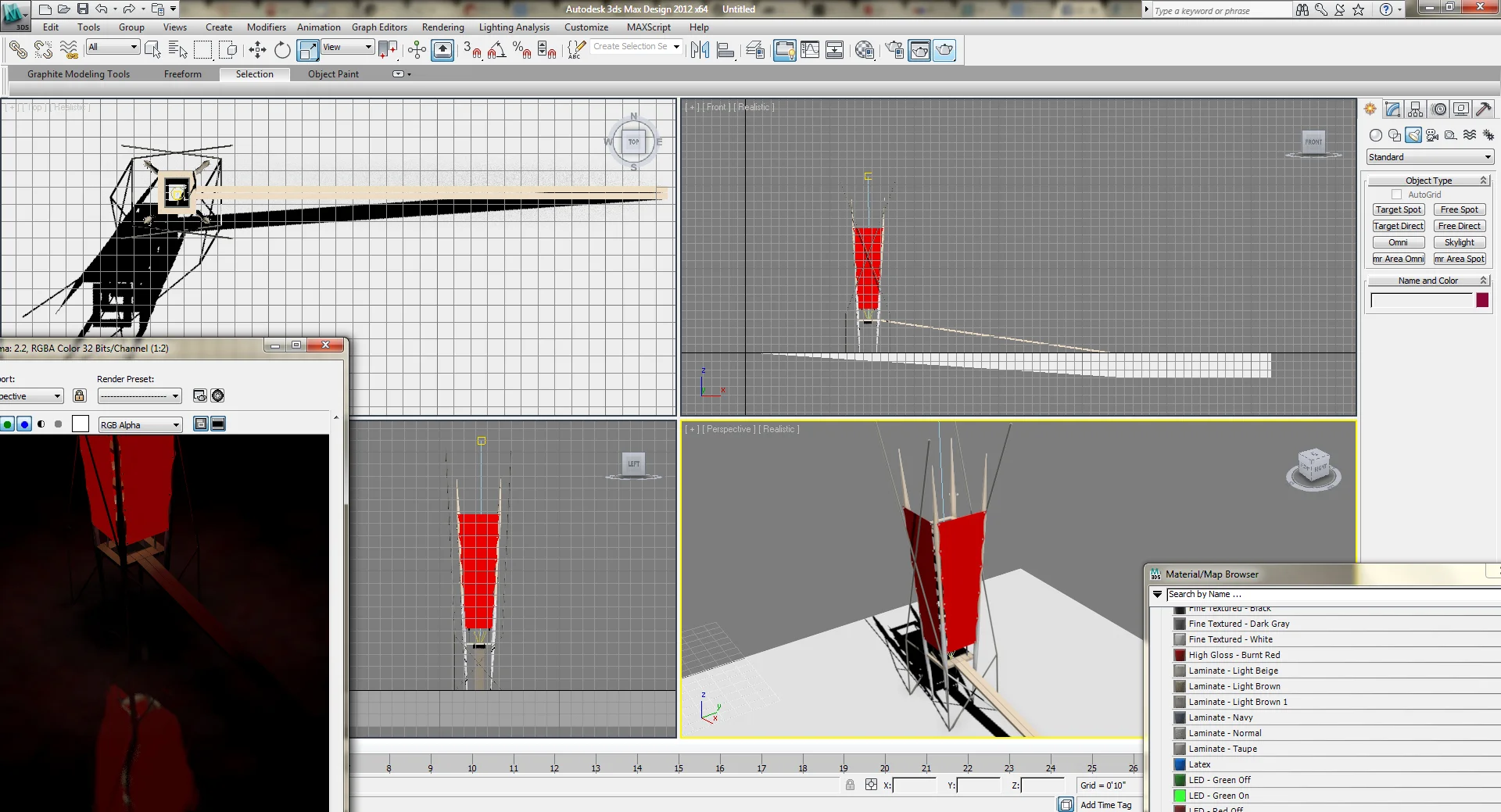The width and height of the screenshot is (1501, 812).
Task: Click the Add Time Tag field
Action: (x=1106, y=805)
